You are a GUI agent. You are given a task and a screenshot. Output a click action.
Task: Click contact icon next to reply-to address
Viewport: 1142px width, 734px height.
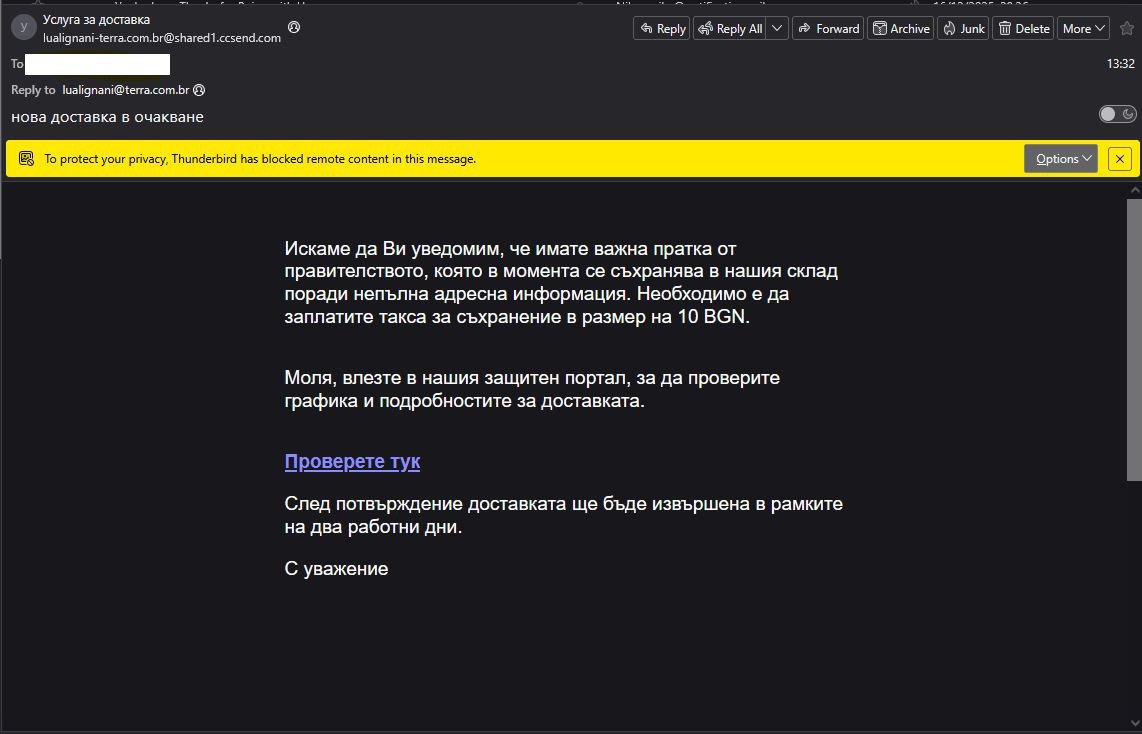[199, 90]
